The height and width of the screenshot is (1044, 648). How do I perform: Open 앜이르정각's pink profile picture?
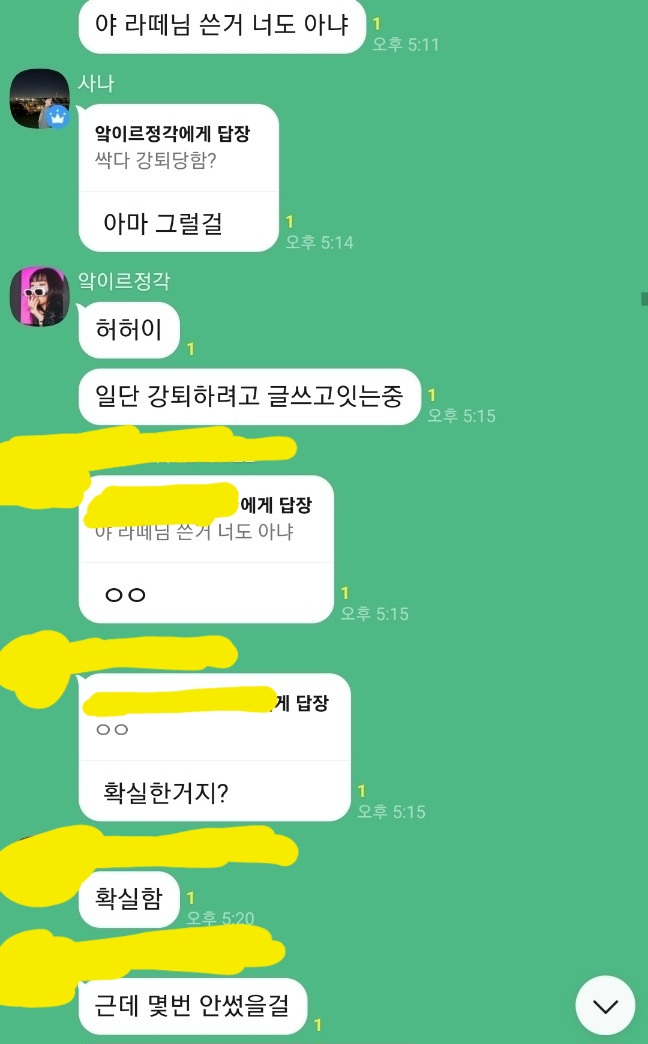[39, 297]
